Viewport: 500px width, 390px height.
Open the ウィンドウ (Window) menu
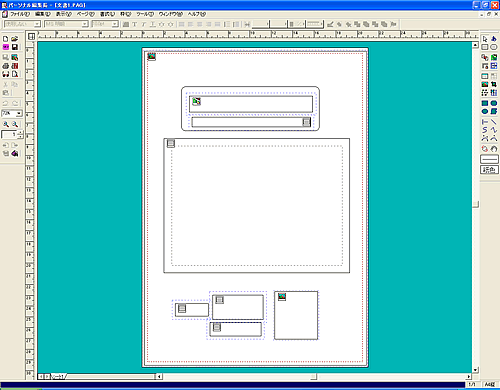tap(171, 14)
